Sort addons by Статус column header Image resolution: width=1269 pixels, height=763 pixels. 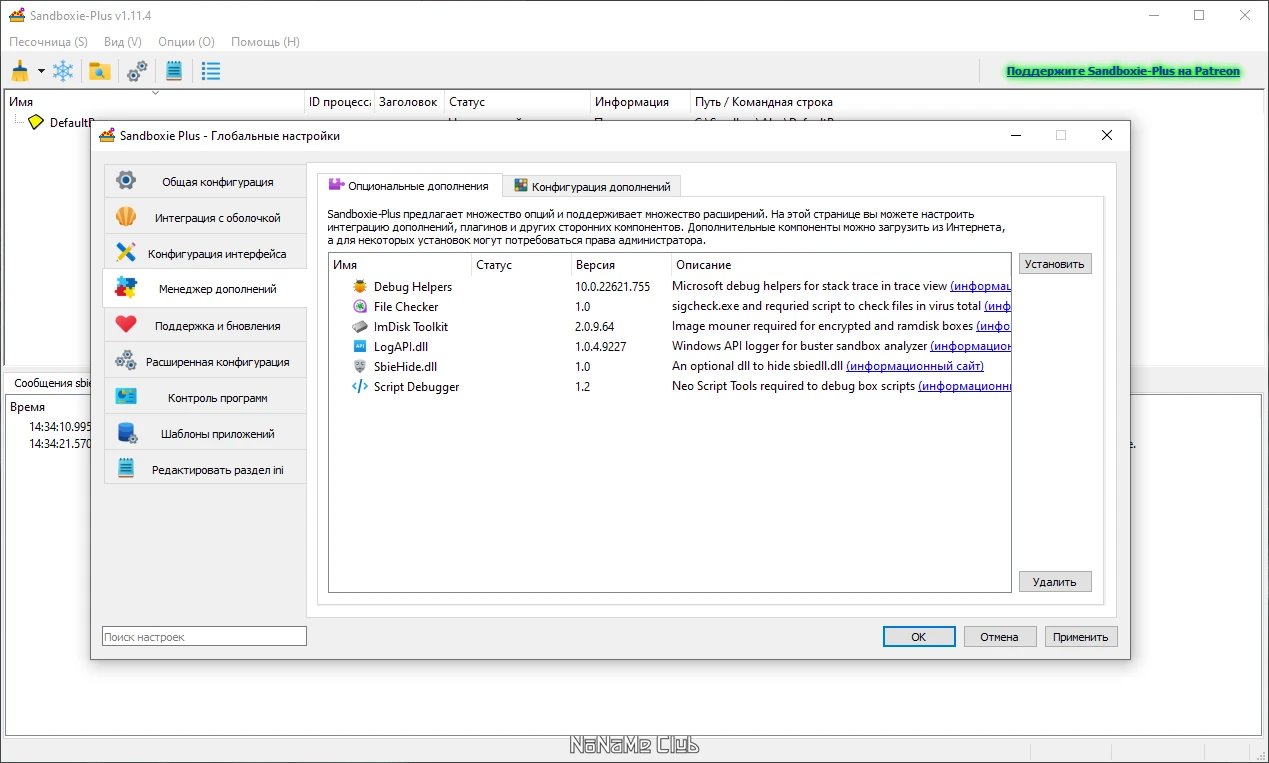522,265
